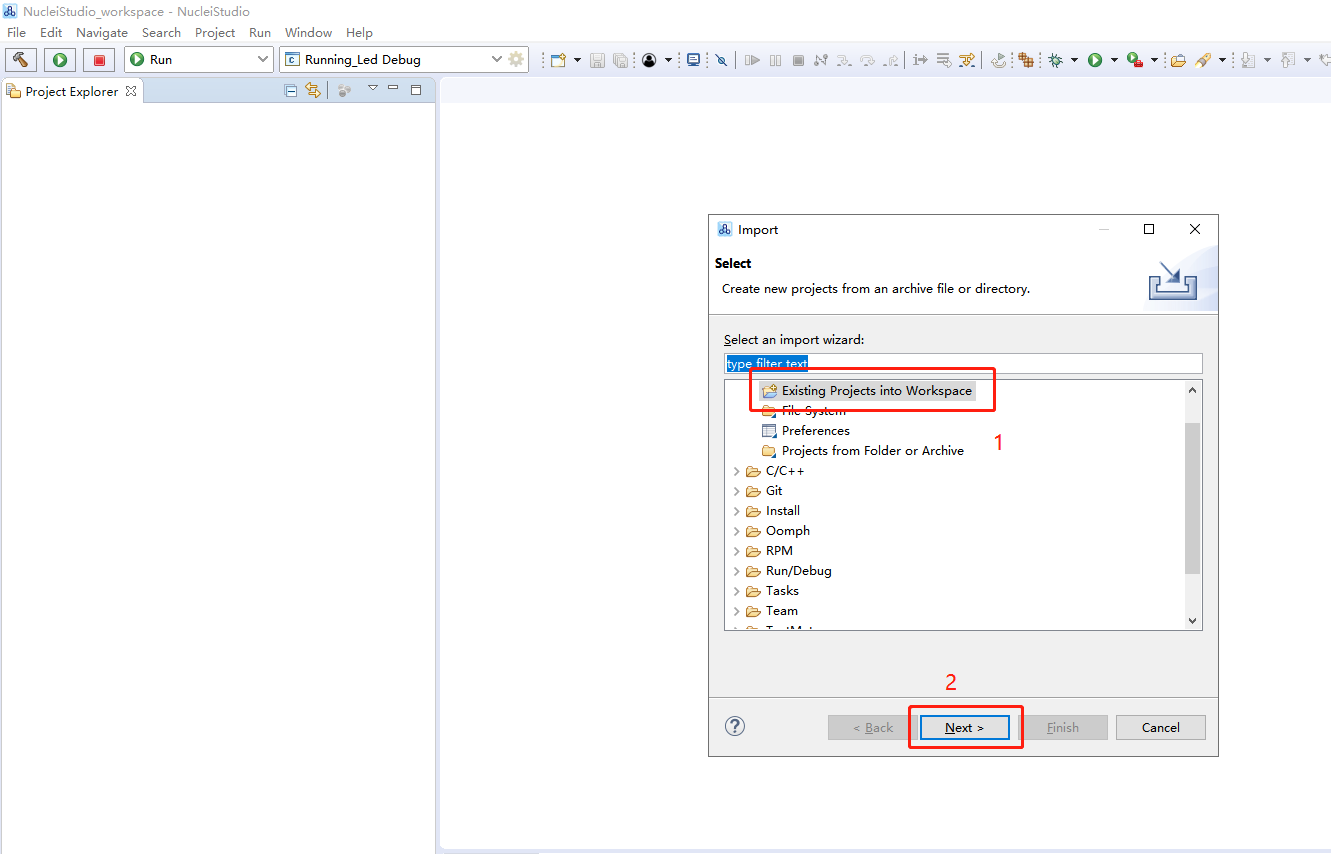Click the Disconnect icon
The image size is (1331, 854).
pyautogui.click(x=821, y=60)
